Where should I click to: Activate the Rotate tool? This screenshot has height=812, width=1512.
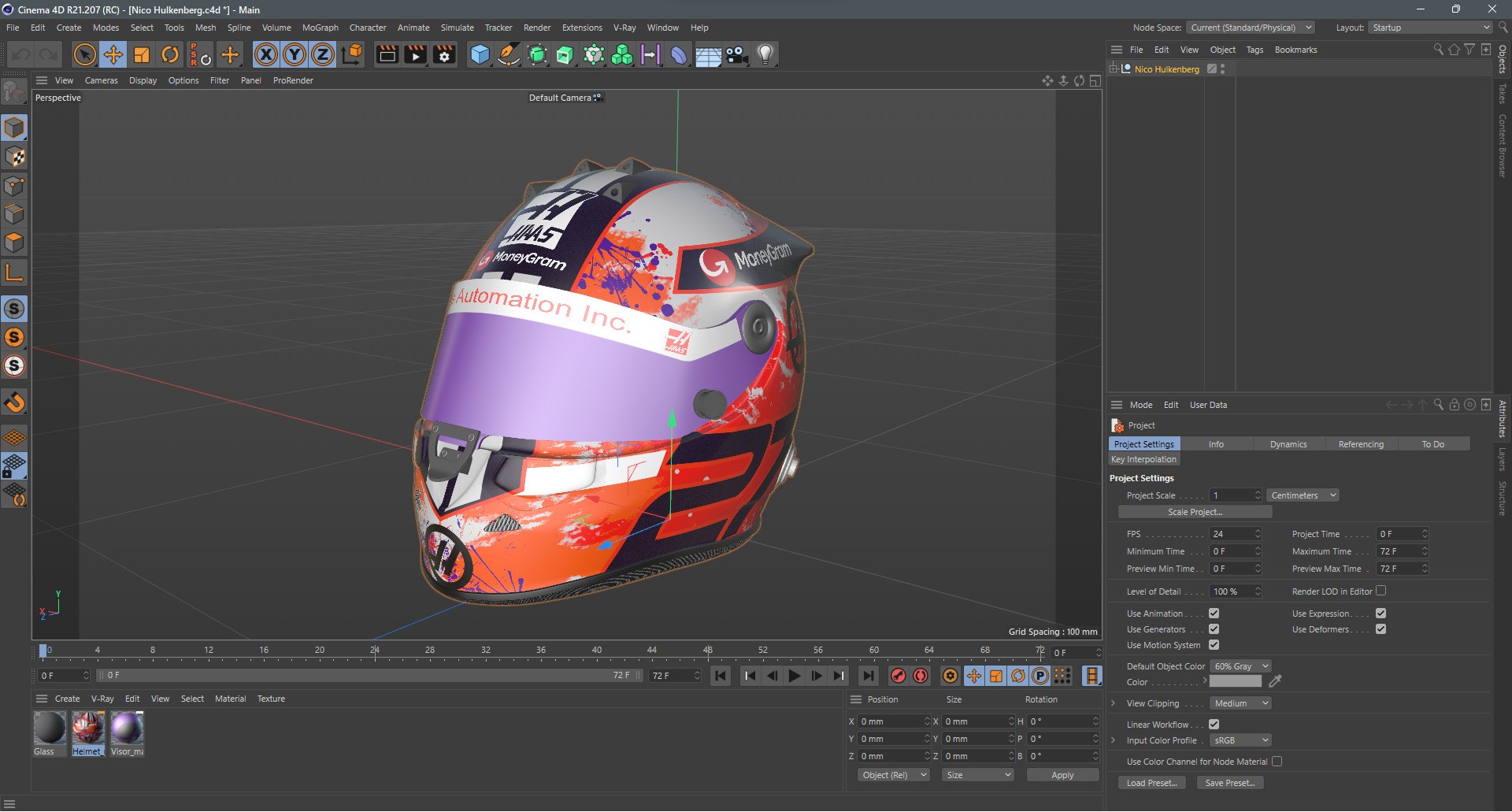pyautogui.click(x=170, y=54)
